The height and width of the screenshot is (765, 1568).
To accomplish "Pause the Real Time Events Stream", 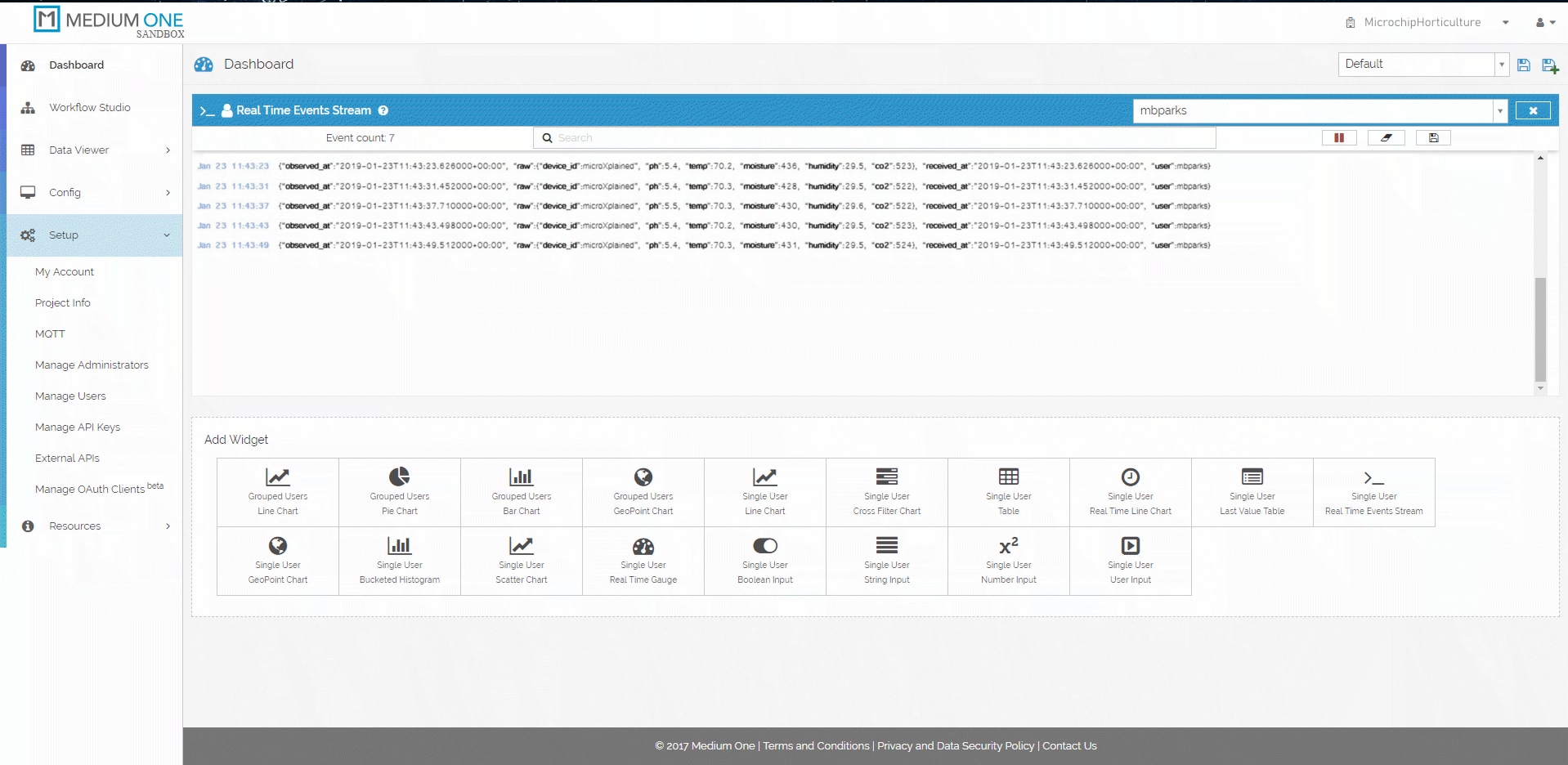I will click(1337, 137).
